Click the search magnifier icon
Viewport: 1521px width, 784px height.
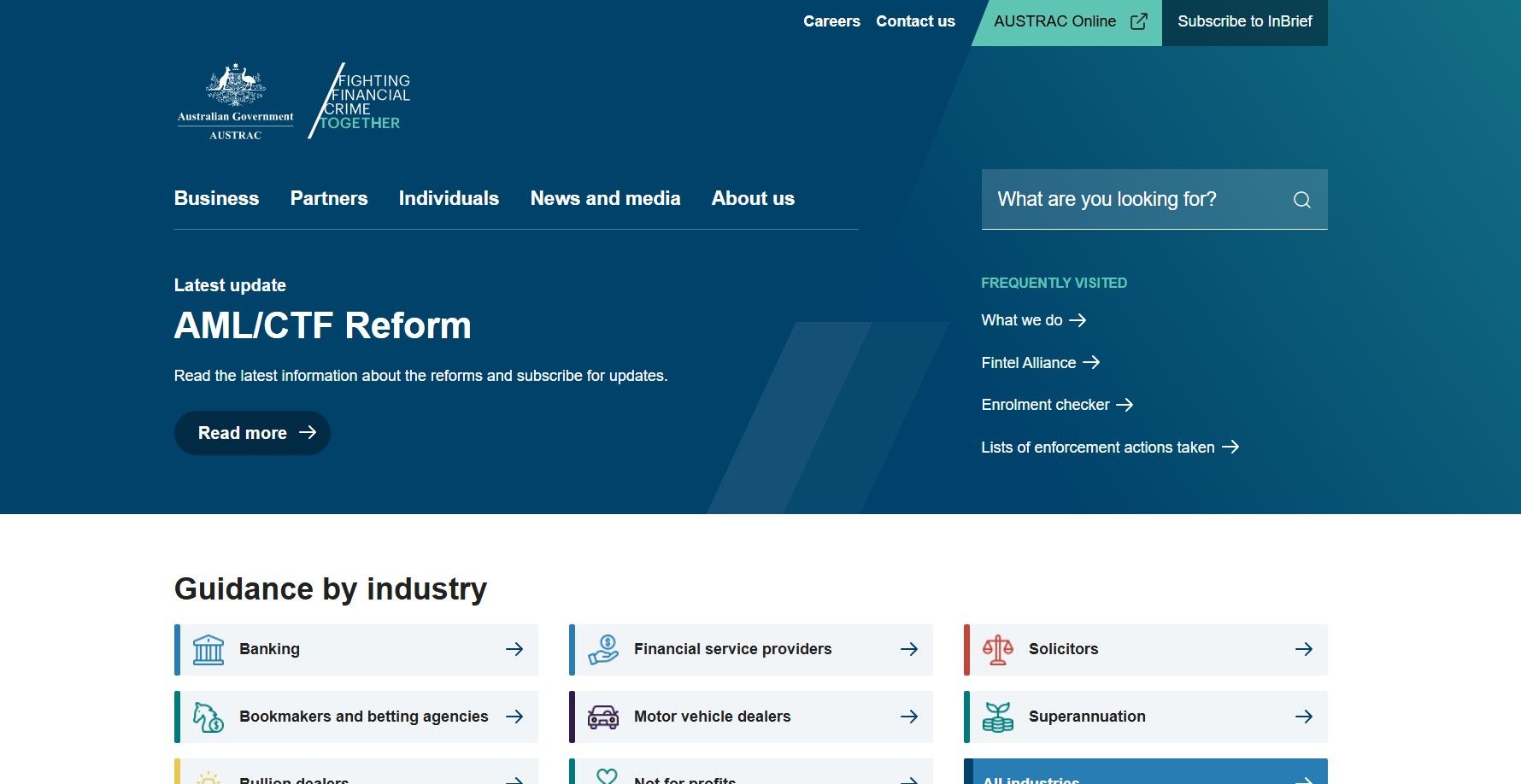pyautogui.click(x=1301, y=200)
